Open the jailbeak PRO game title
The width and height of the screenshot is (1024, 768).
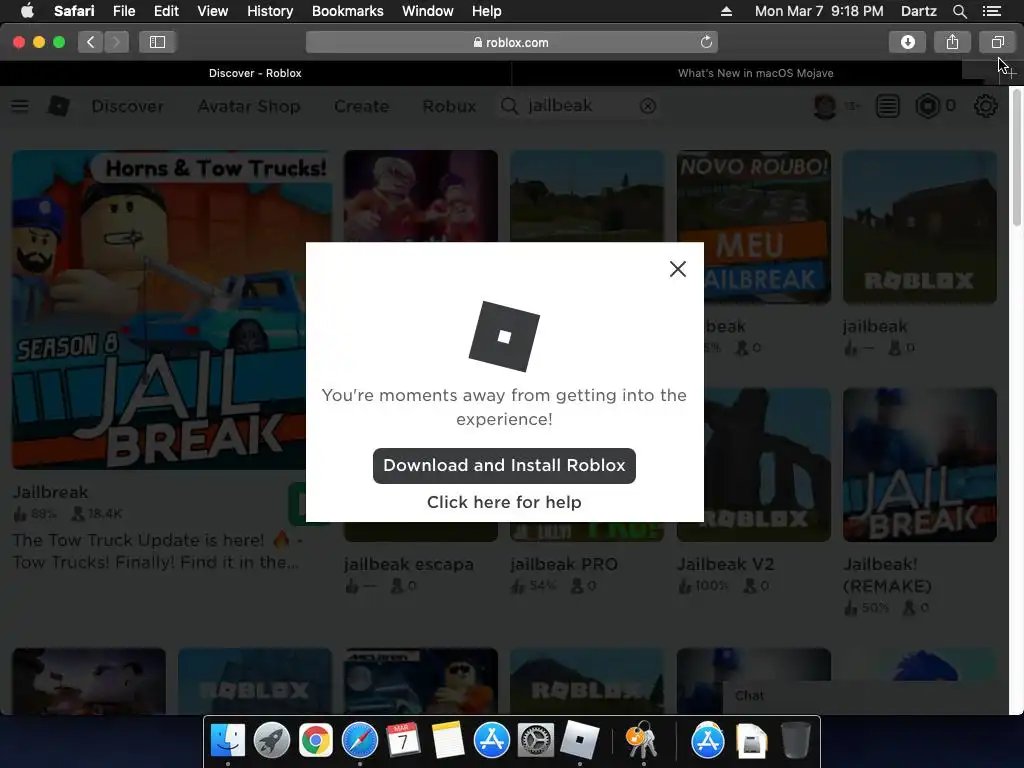pos(564,564)
